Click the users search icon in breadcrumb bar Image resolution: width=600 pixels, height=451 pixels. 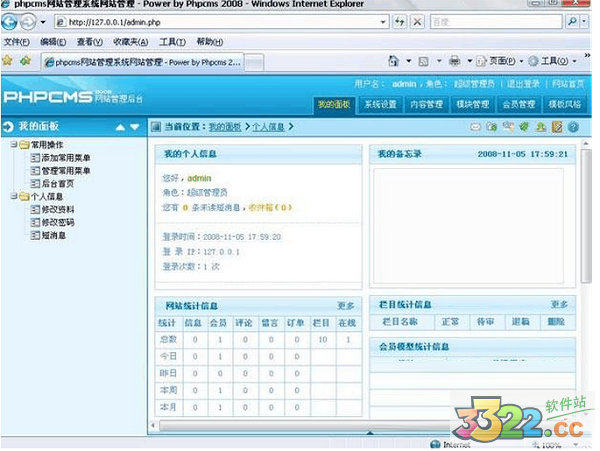(508, 127)
